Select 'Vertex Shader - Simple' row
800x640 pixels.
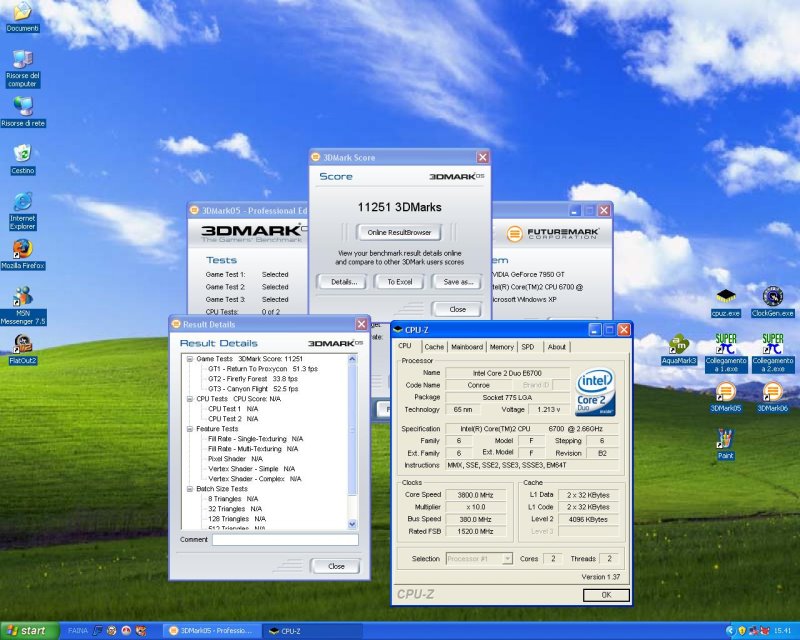tap(252, 469)
